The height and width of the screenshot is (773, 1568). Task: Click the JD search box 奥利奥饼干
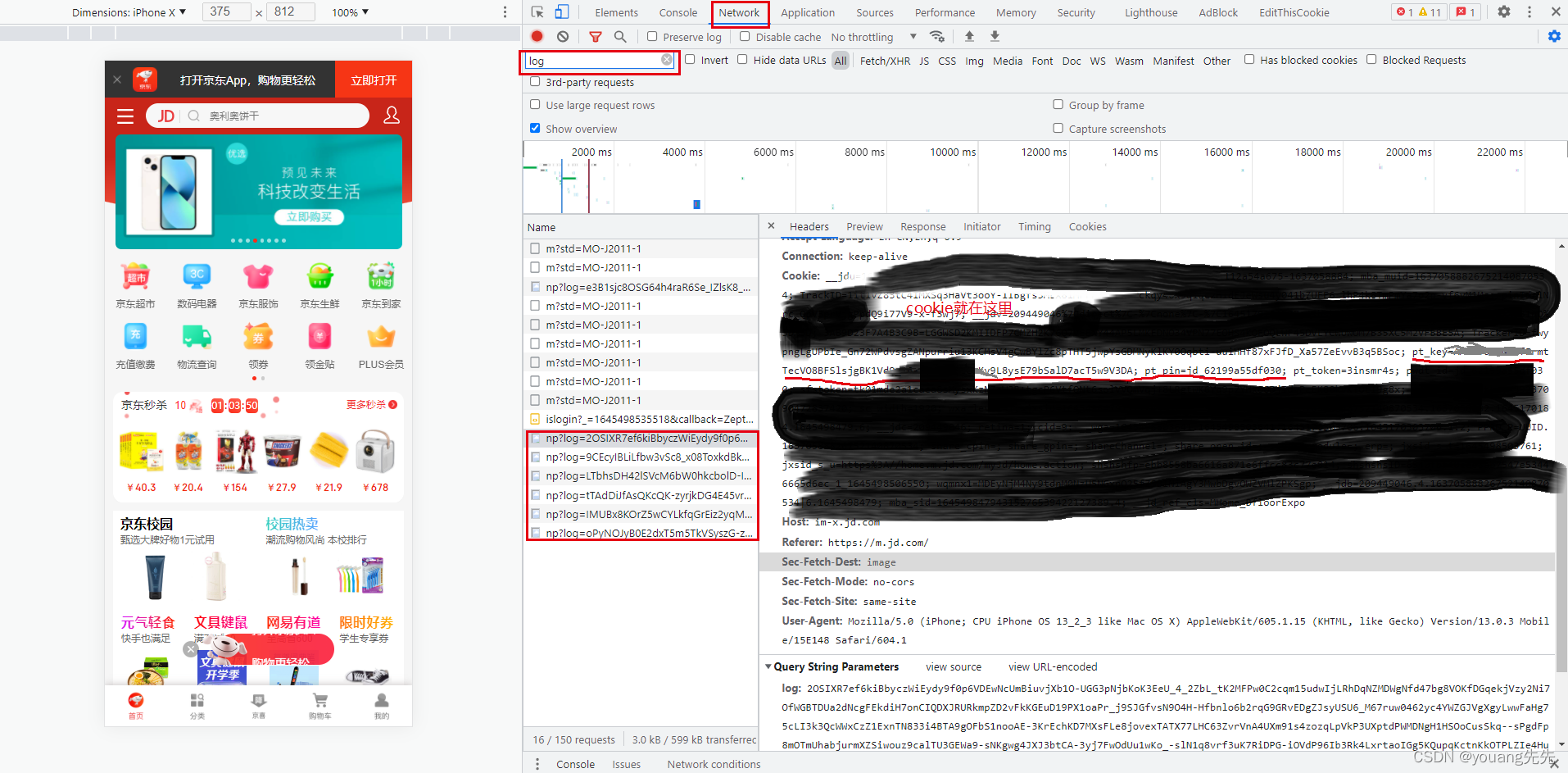click(x=257, y=116)
